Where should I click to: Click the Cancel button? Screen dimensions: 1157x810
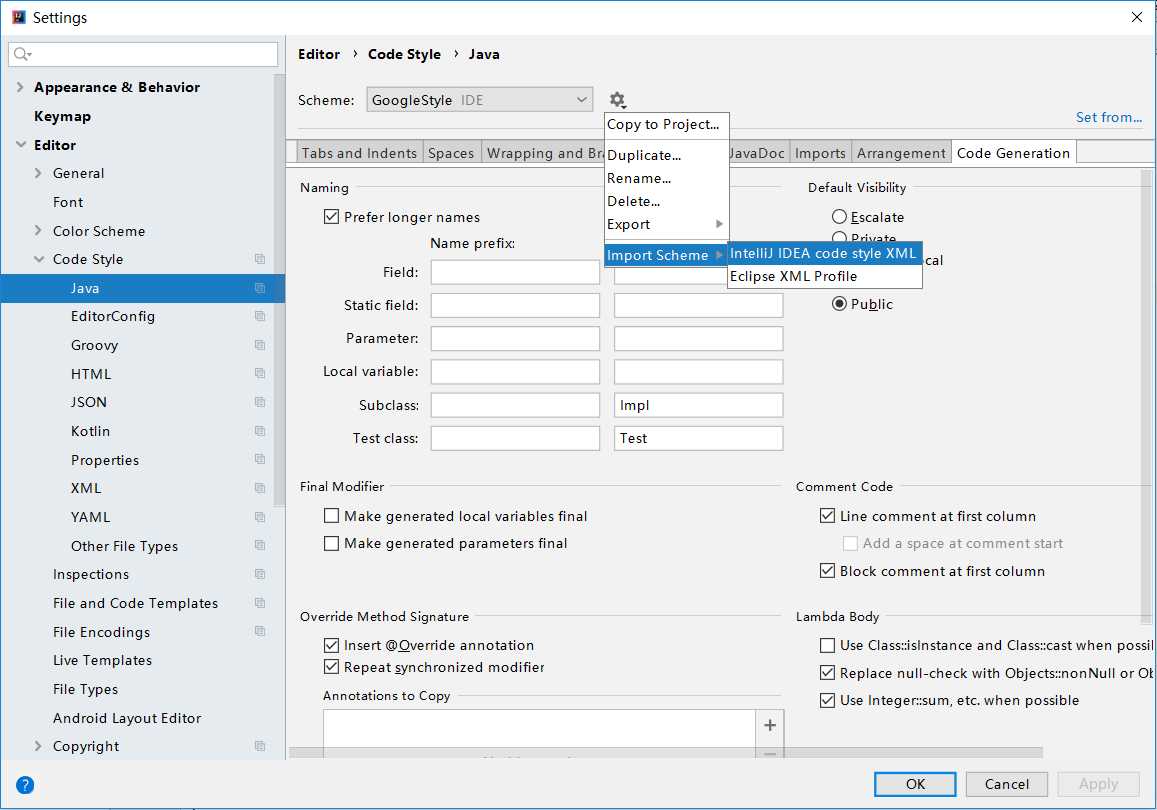pyautogui.click(x=1006, y=784)
